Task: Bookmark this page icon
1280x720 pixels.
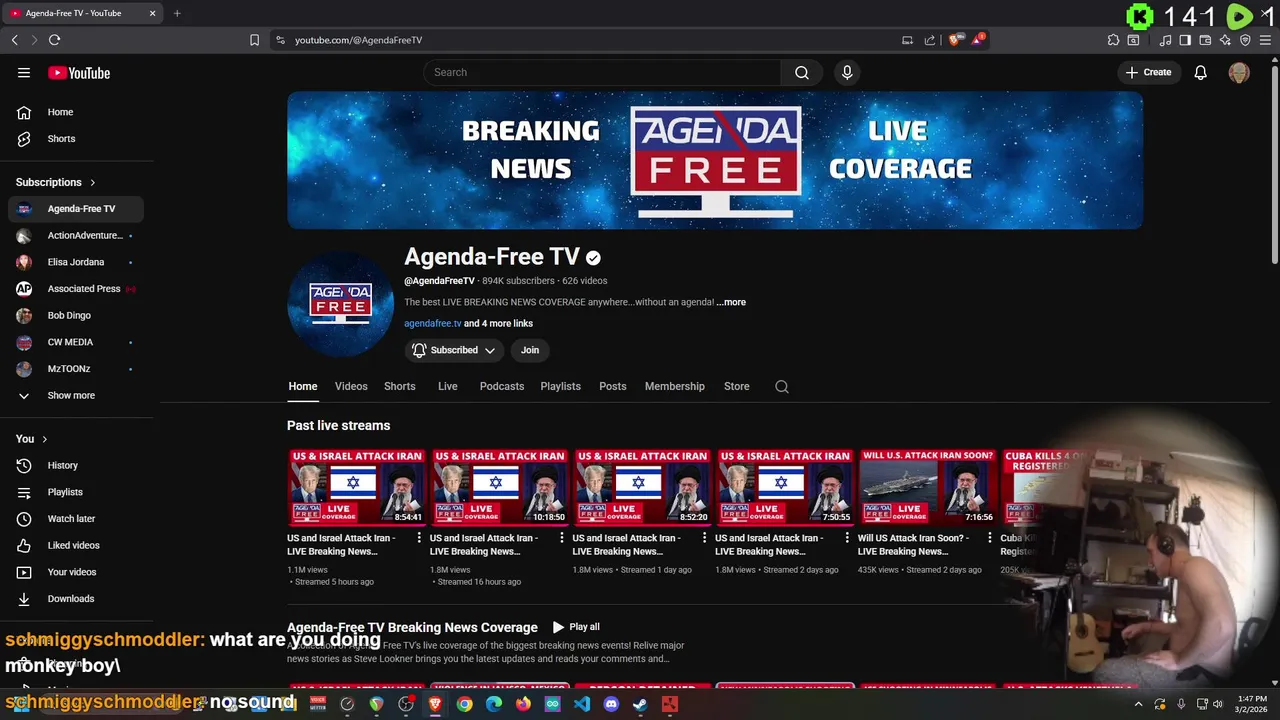Action: click(x=254, y=40)
